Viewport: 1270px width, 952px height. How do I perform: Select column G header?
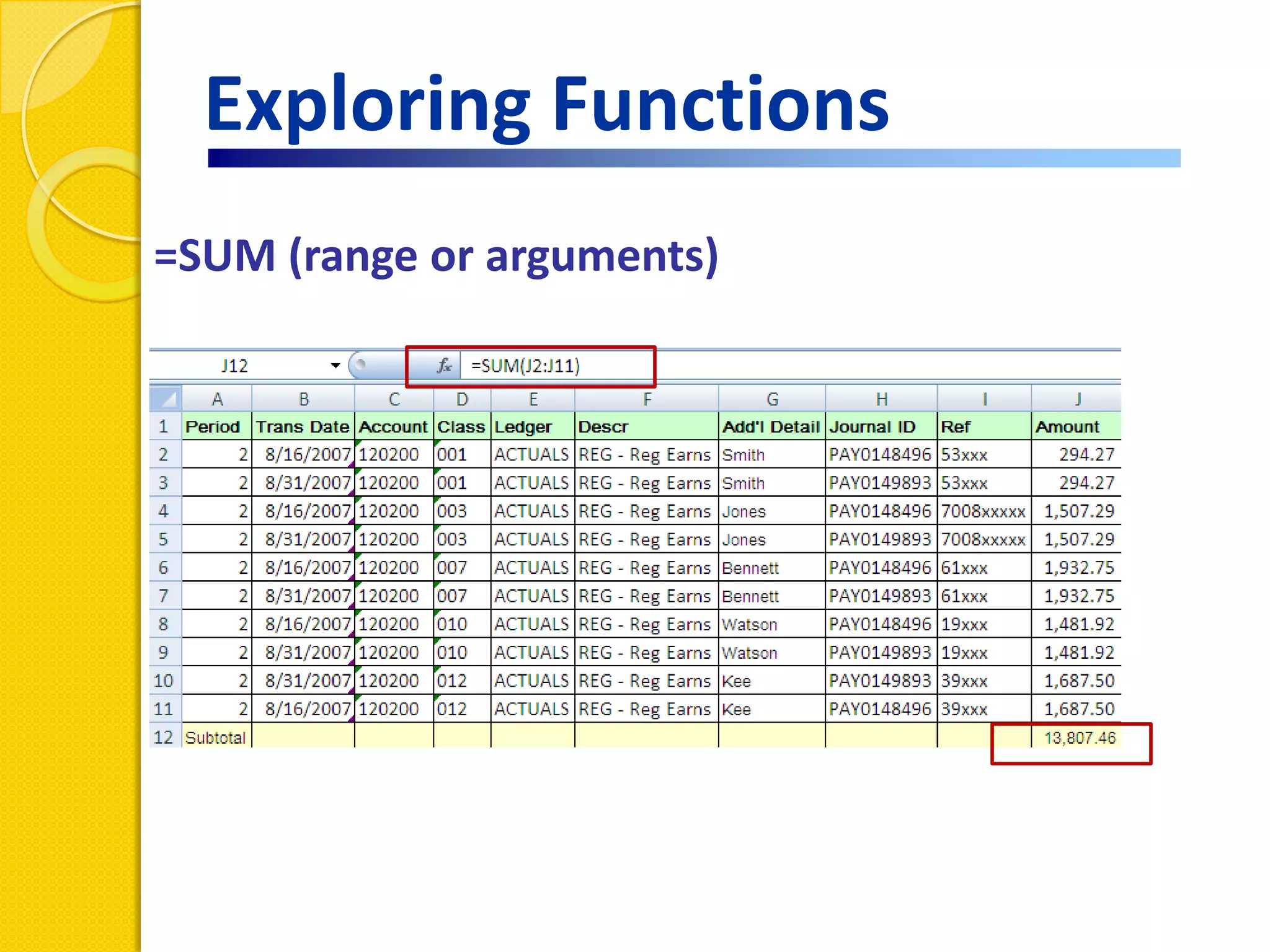click(x=772, y=399)
